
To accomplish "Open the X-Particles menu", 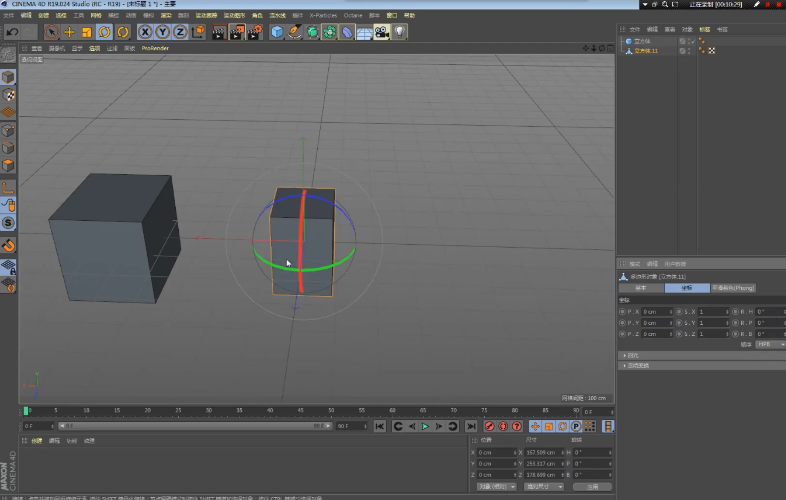I will [x=323, y=16].
